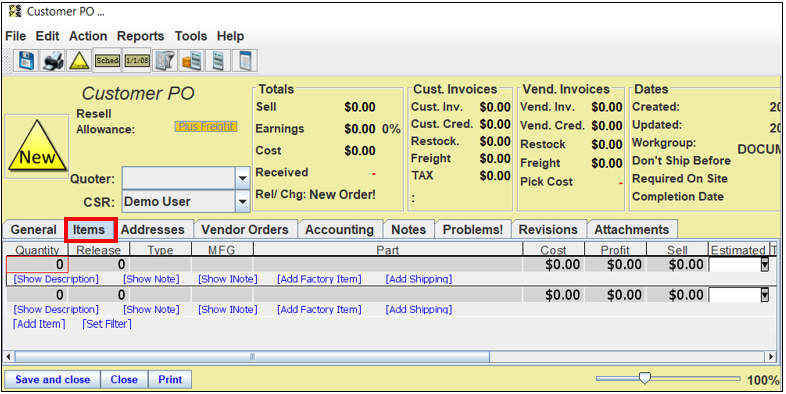
Task: Click the scrollbar right arrow
Action: 771,357
